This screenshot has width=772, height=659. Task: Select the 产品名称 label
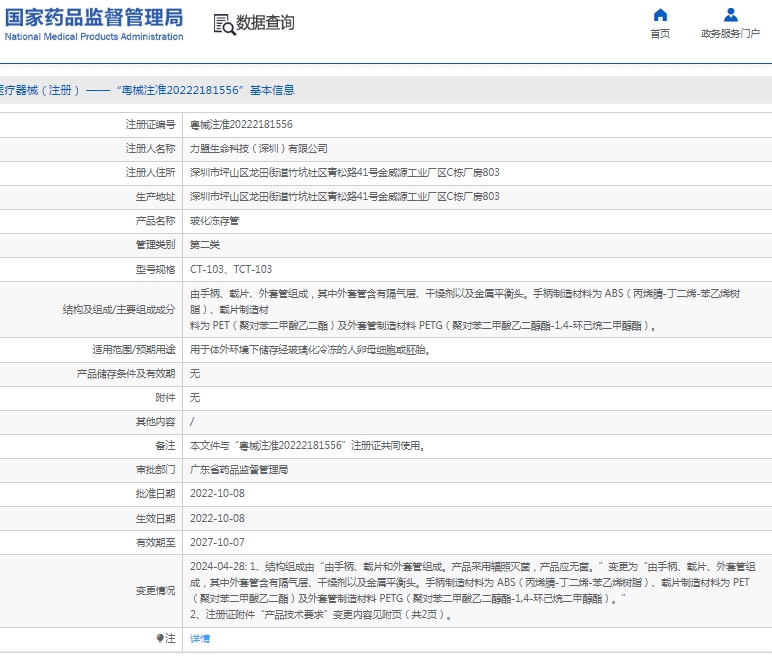(156, 221)
